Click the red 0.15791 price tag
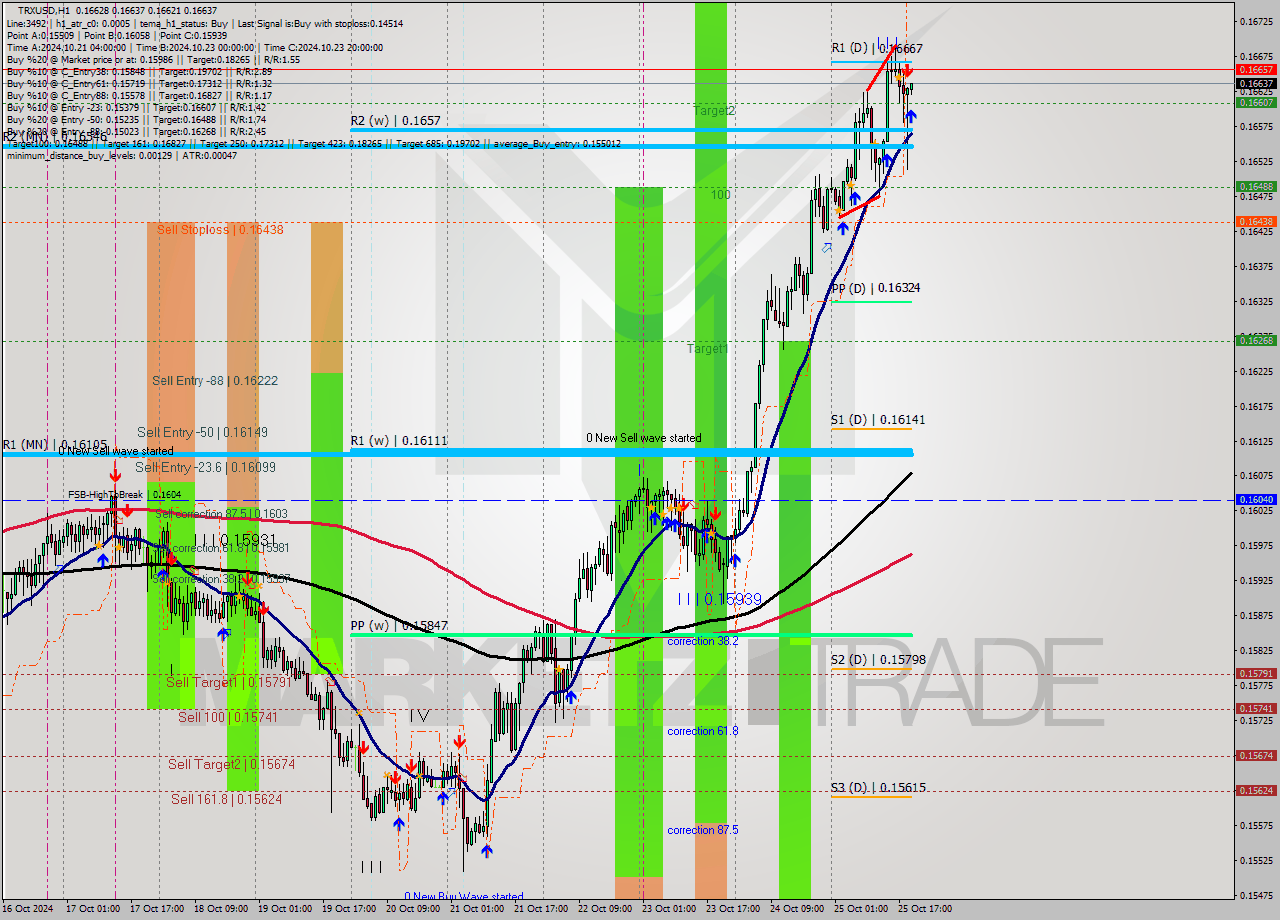The image size is (1280, 920). coord(1256,673)
